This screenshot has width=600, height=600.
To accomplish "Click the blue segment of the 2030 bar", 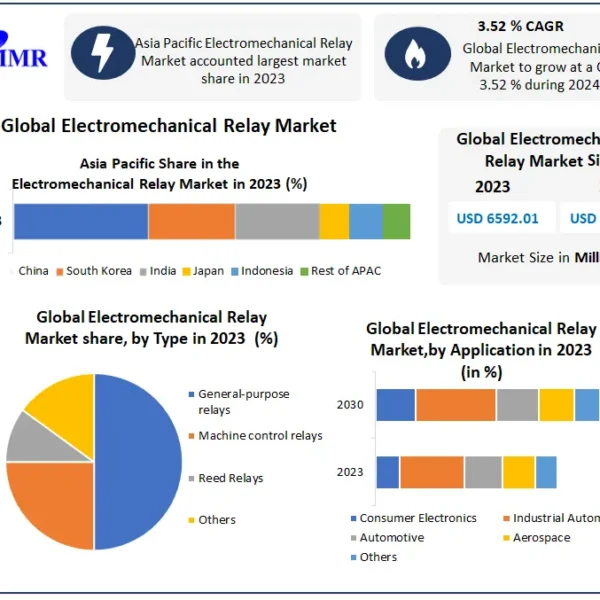I will 396,405.
